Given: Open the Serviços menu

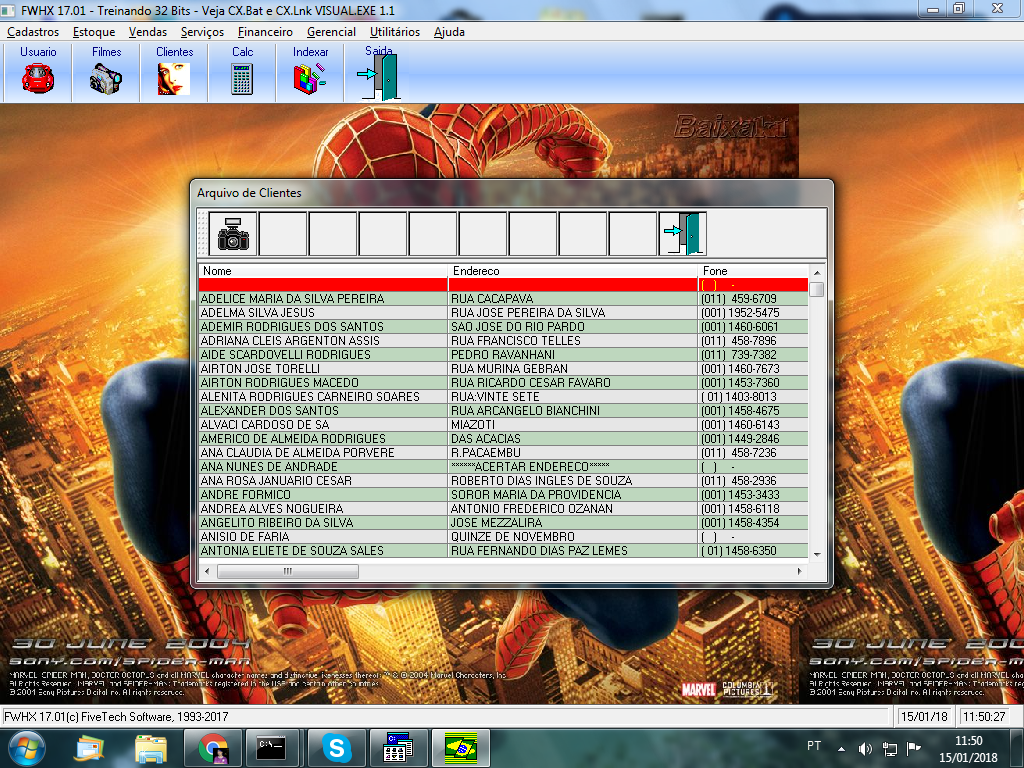Looking at the screenshot, I should (202, 31).
